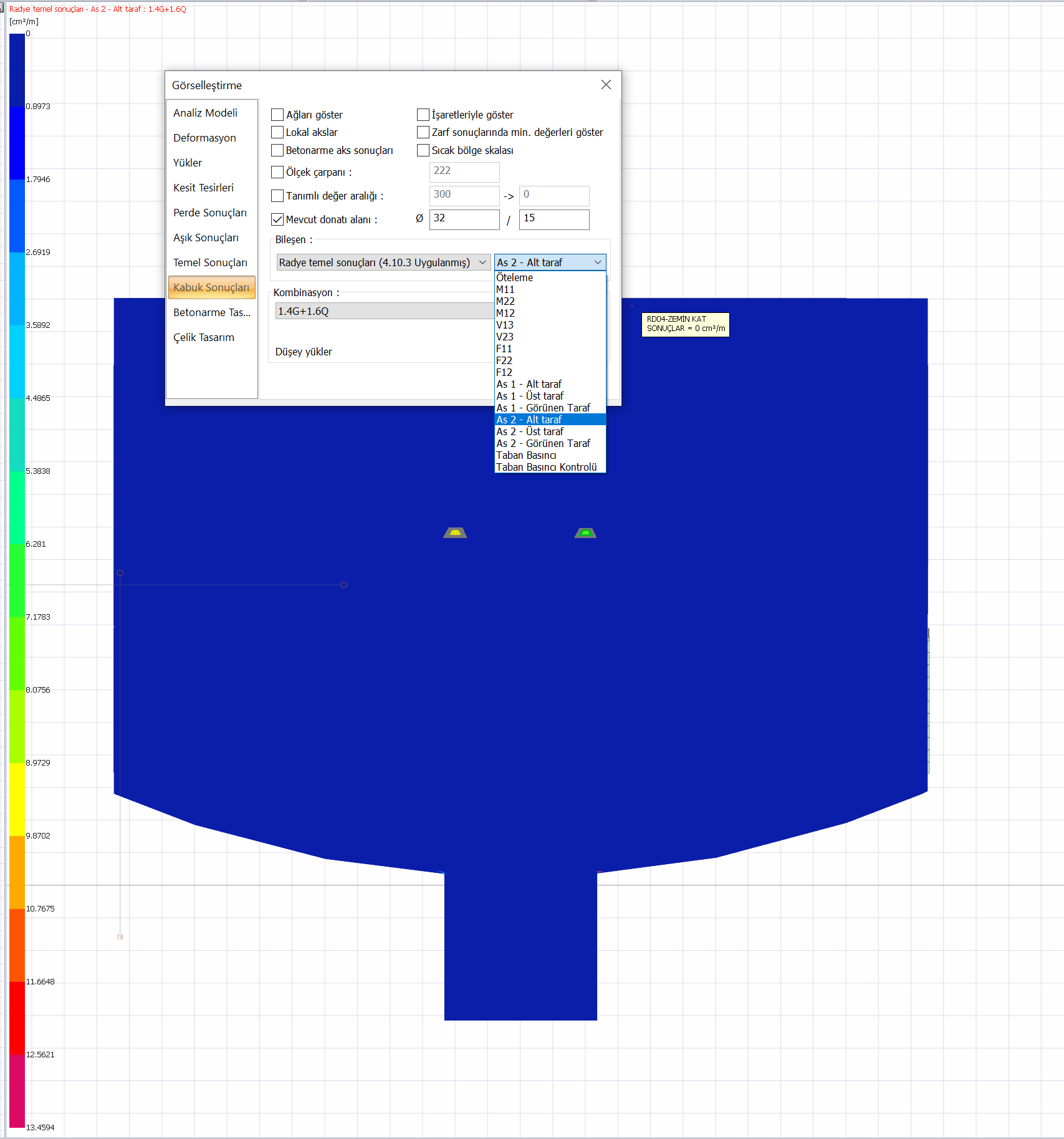This screenshot has height=1139, width=1064.
Task: Edit the rebar diameter field 32
Action: pyautogui.click(x=464, y=219)
